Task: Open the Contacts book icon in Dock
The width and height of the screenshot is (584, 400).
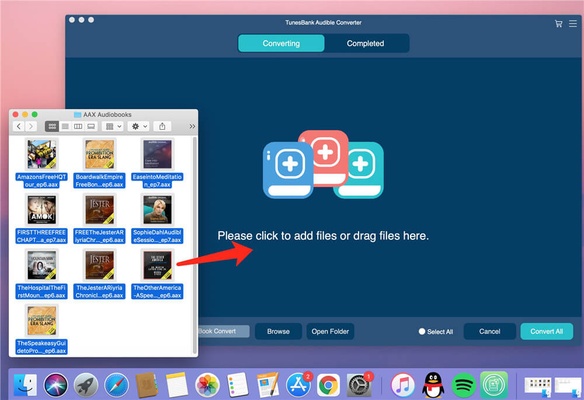Action: [146, 385]
